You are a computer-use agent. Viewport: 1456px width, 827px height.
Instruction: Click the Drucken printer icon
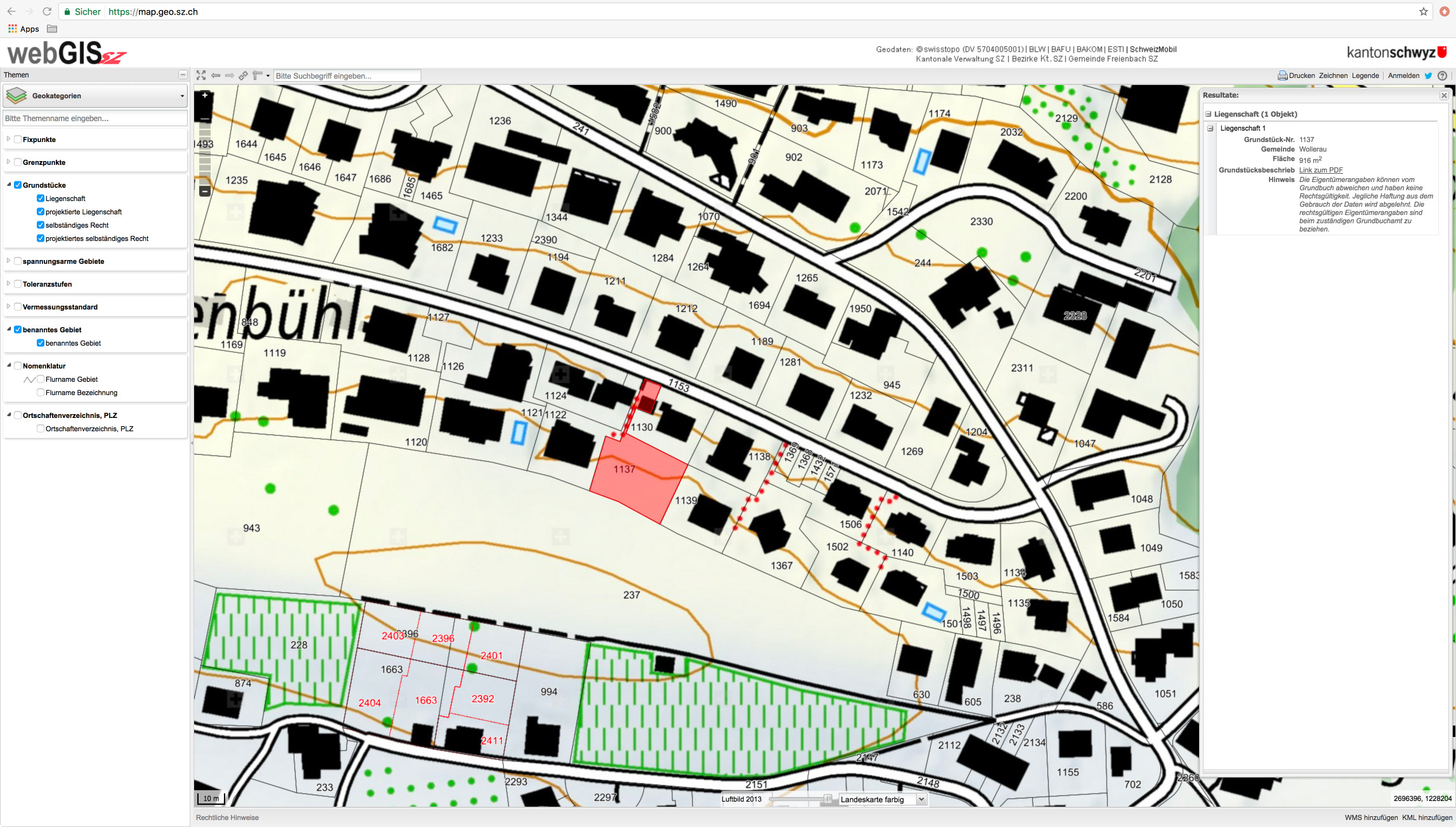click(x=1282, y=75)
